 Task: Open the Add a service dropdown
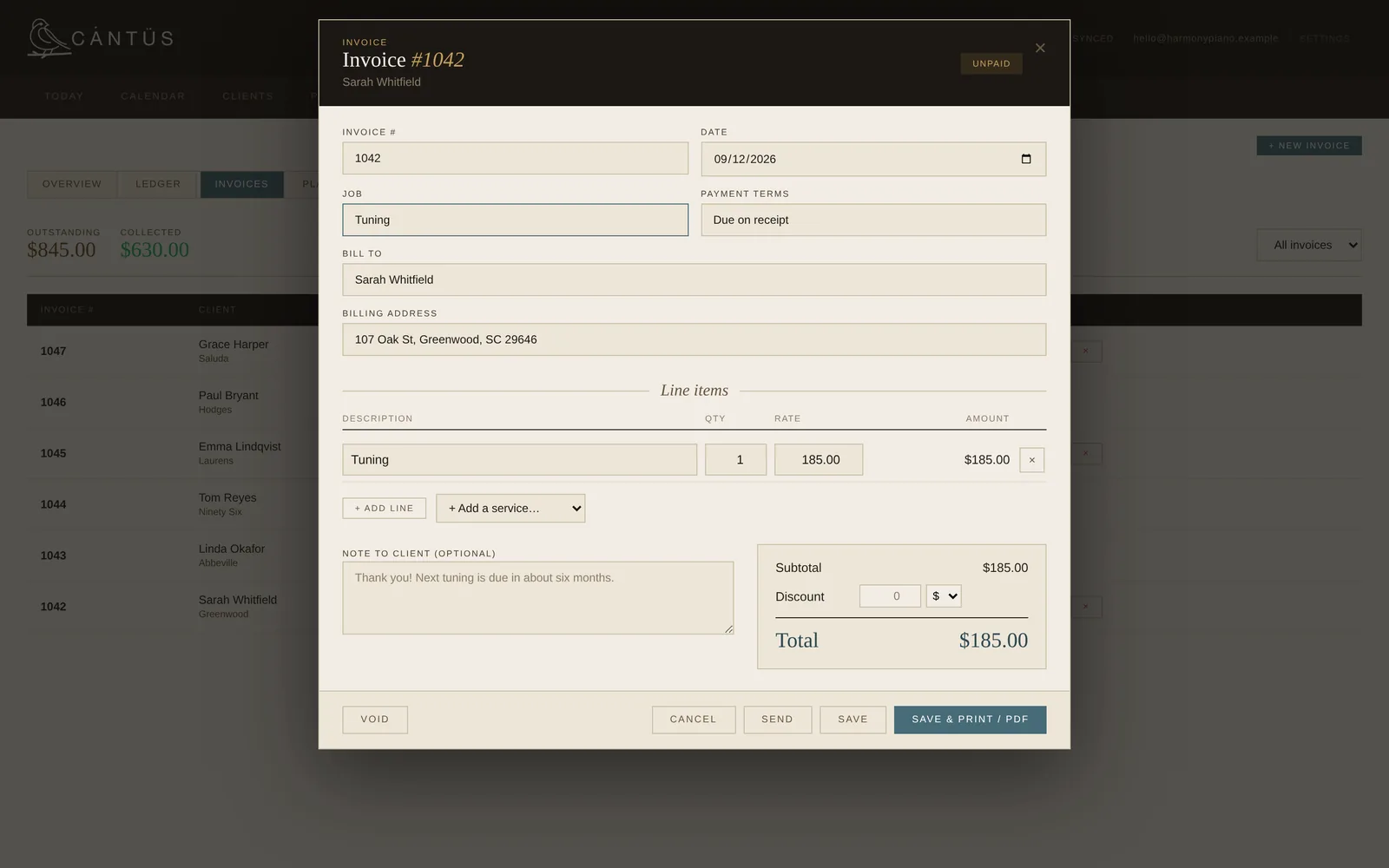click(x=510, y=509)
